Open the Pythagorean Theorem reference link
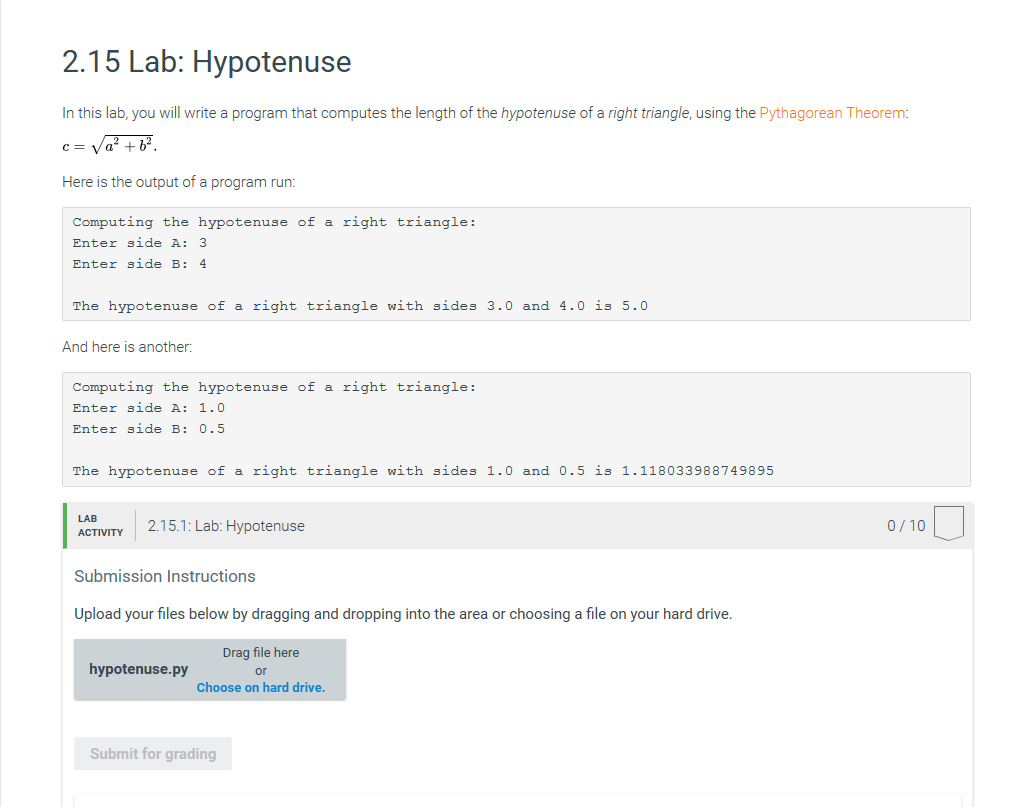This screenshot has height=807, width=1030. pyautogui.click(x=831, y=113)
